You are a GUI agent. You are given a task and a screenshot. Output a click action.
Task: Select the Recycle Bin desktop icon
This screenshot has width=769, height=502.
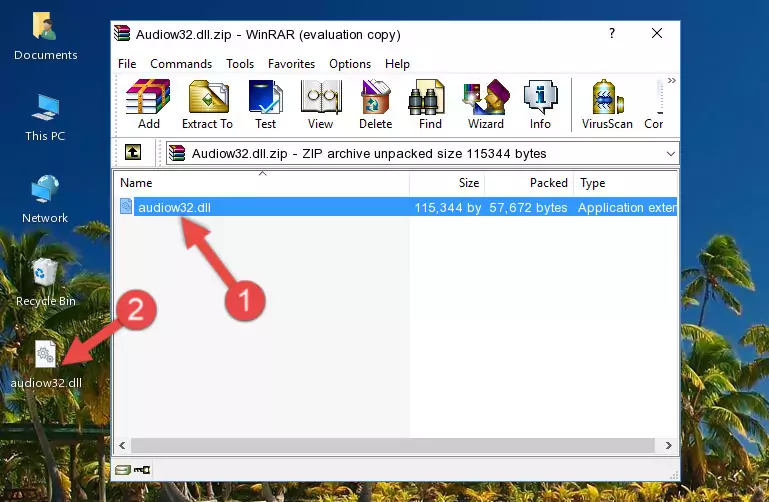46,282
